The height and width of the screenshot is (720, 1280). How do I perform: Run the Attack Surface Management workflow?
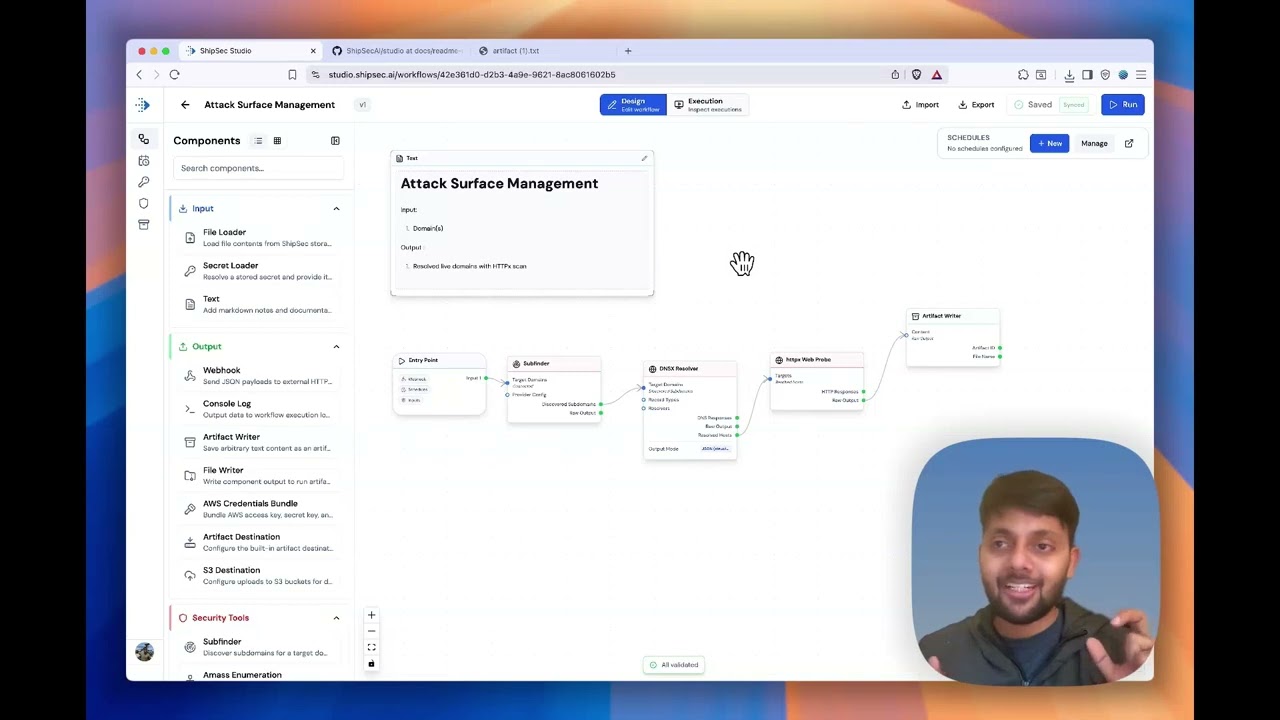click(x=1122, y=104)
